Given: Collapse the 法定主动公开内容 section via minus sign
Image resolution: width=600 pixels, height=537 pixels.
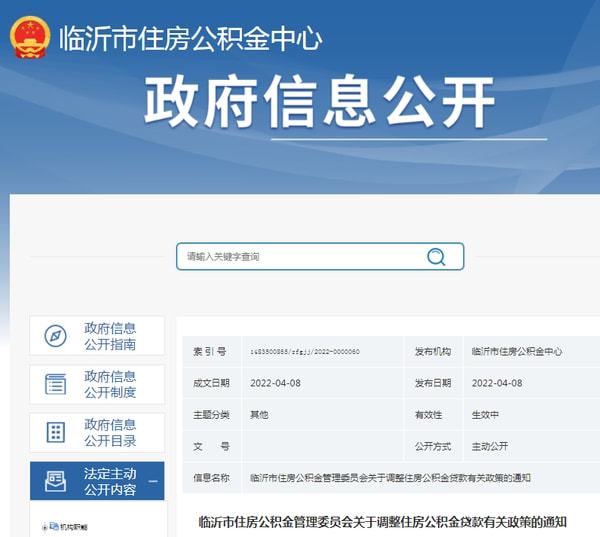Looking at the screenshot, I should tap(153, 481).
